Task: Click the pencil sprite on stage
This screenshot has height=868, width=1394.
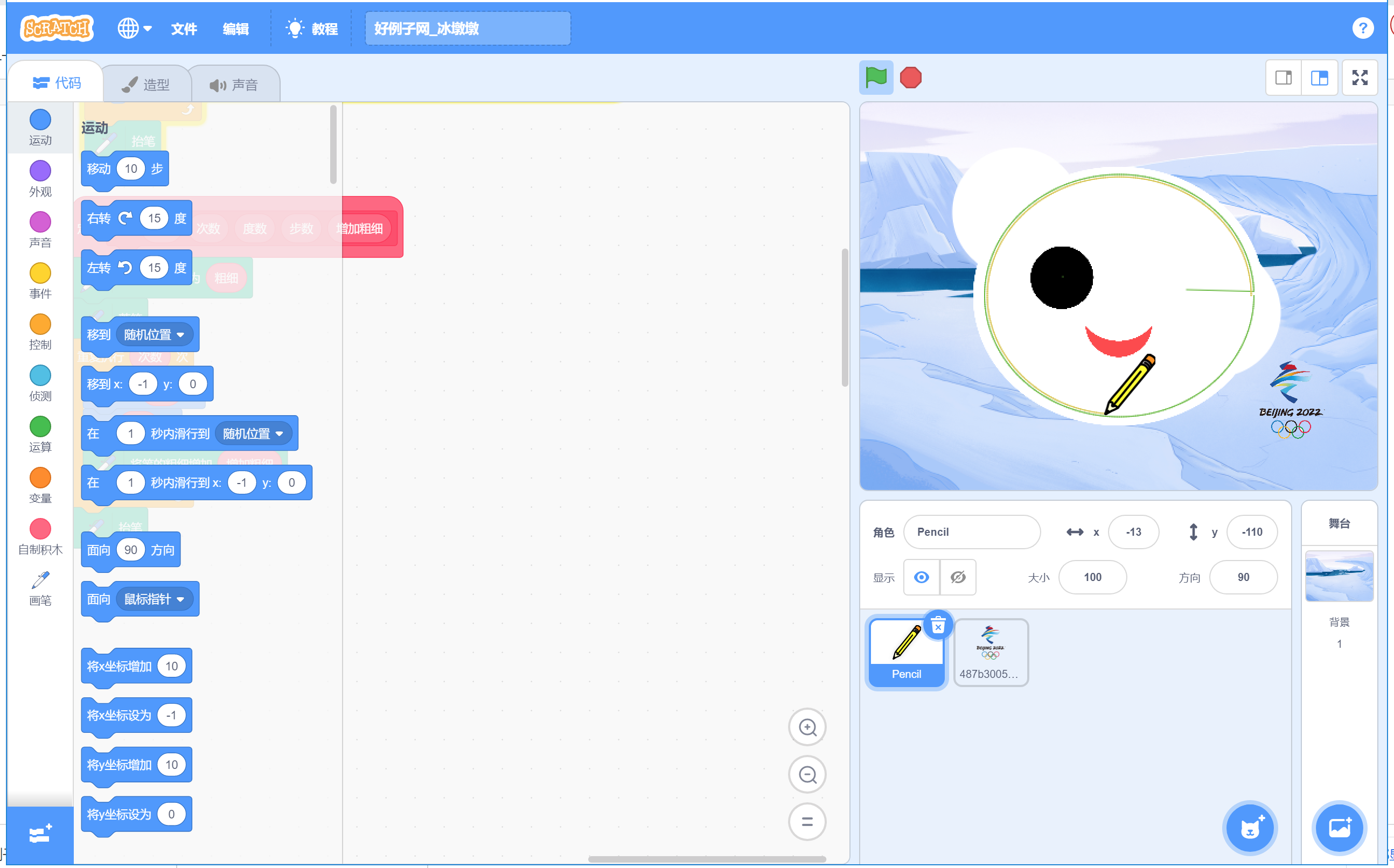Action: 1130,383
